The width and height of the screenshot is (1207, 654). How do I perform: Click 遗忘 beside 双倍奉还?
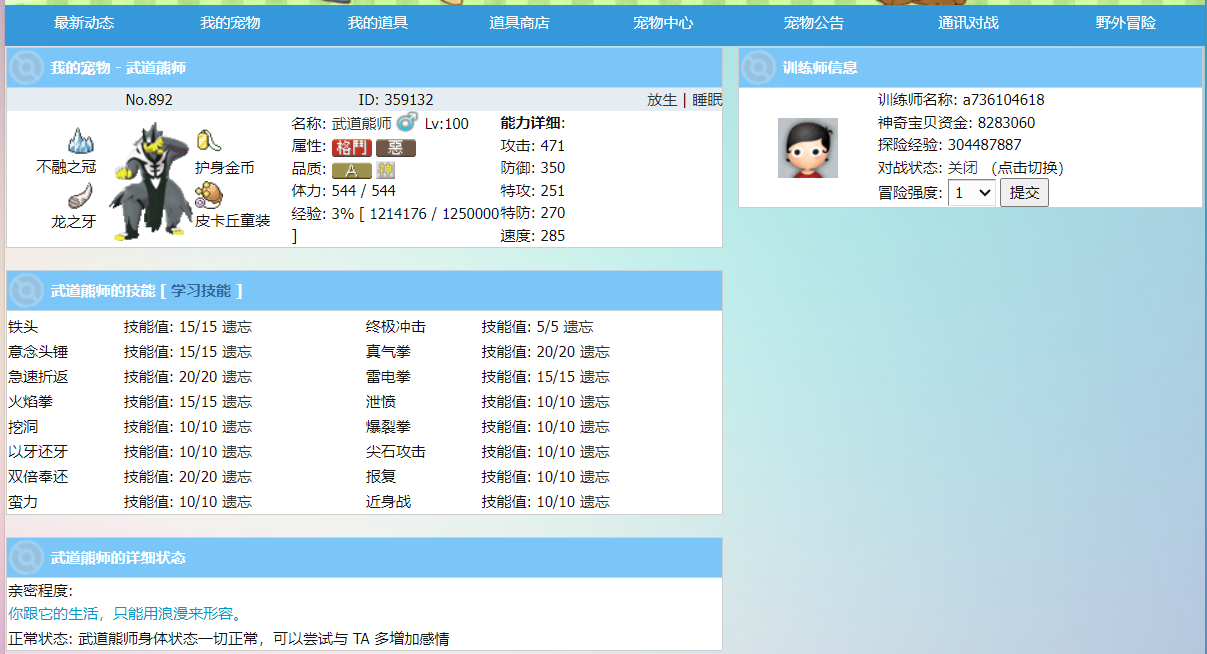point(237,477)
